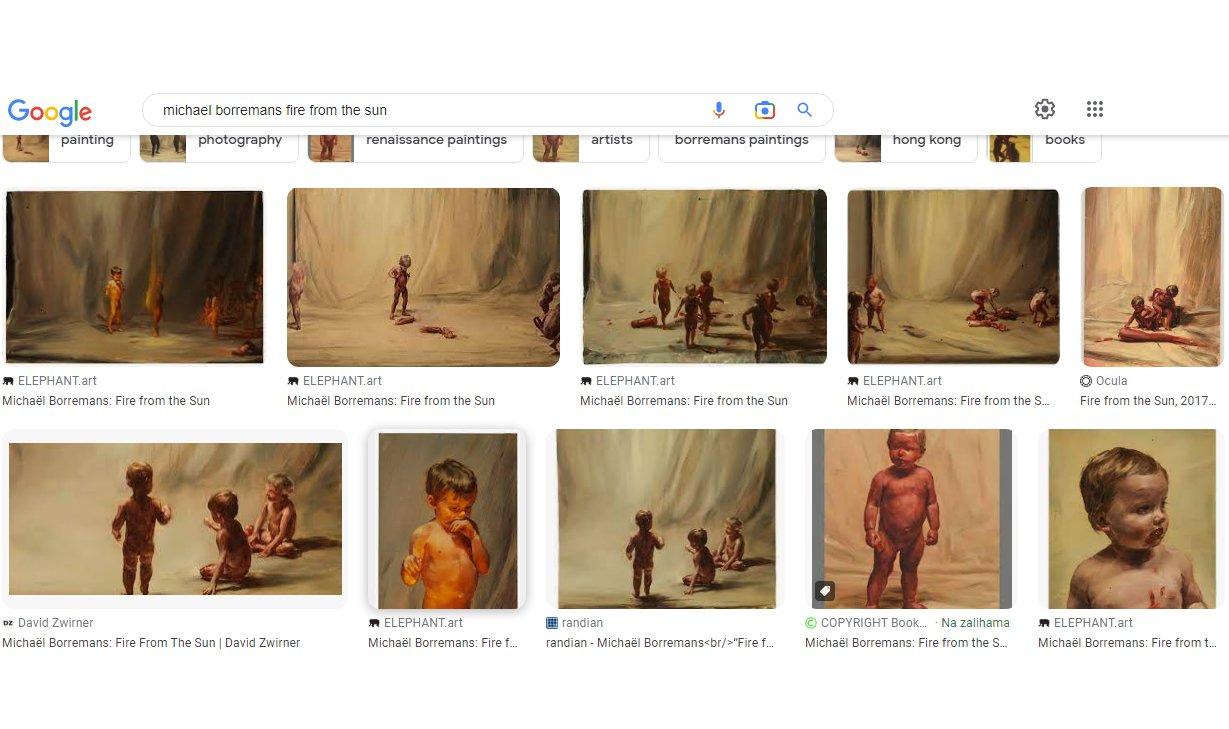Screen dimensions: 1229x729
Task: Open third top-row painting with group of children
Action: (x=704, y=277)
